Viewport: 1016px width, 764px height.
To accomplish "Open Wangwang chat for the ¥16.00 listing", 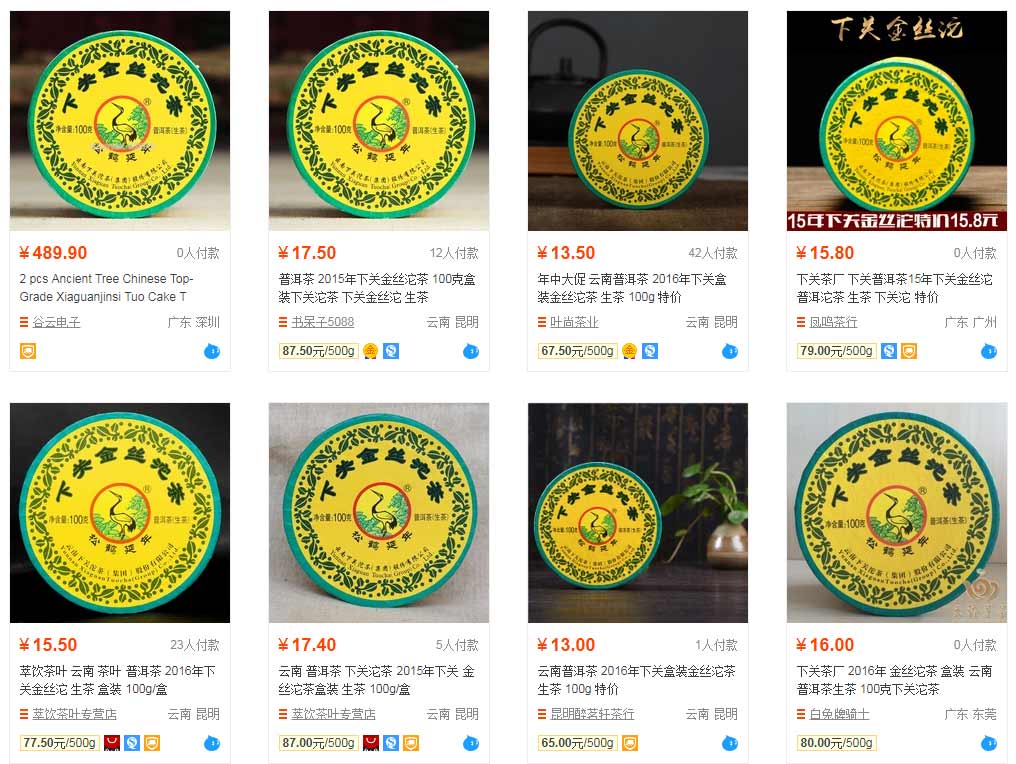I will coord(989,744).
